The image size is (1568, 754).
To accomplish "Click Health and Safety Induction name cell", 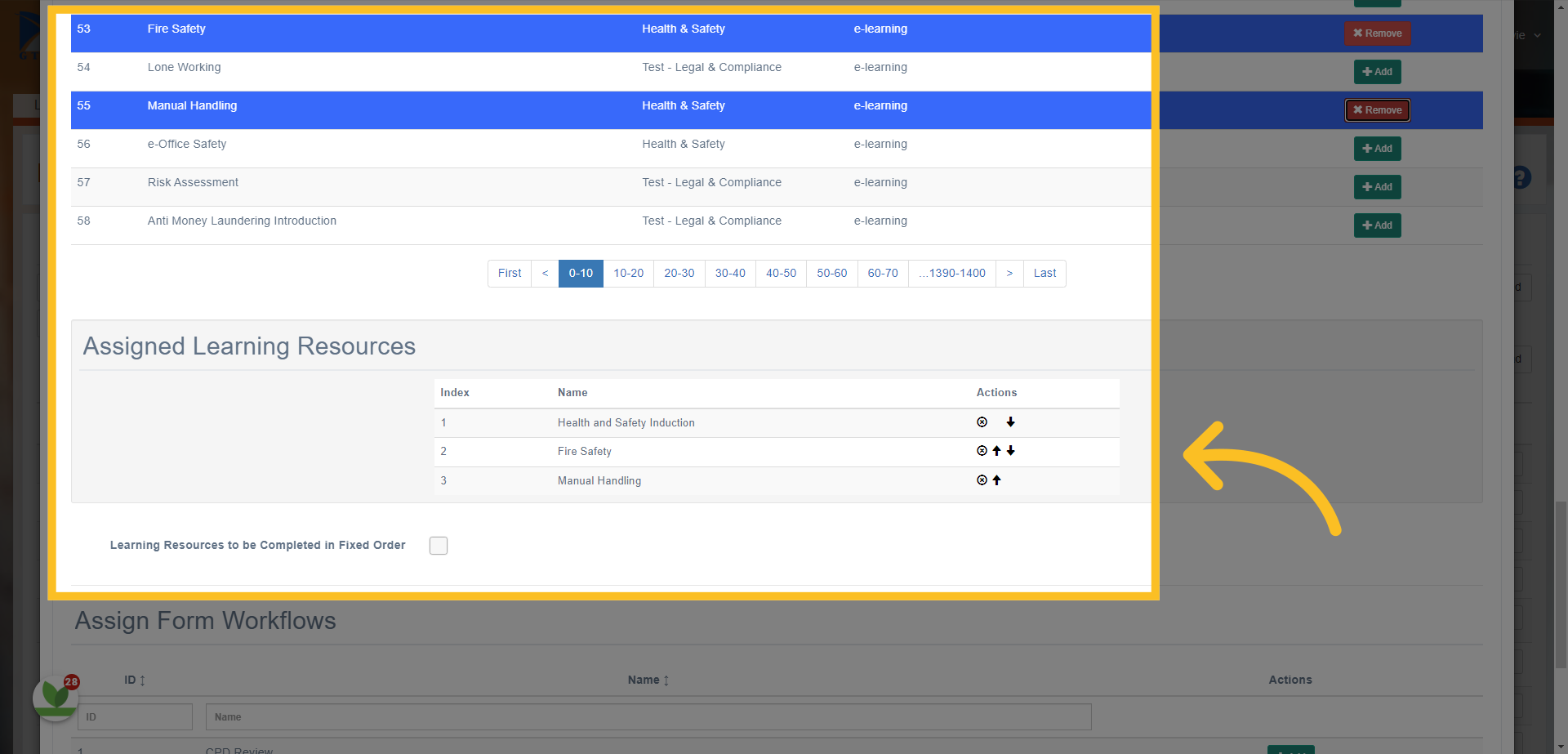I will tap(626, 422).
